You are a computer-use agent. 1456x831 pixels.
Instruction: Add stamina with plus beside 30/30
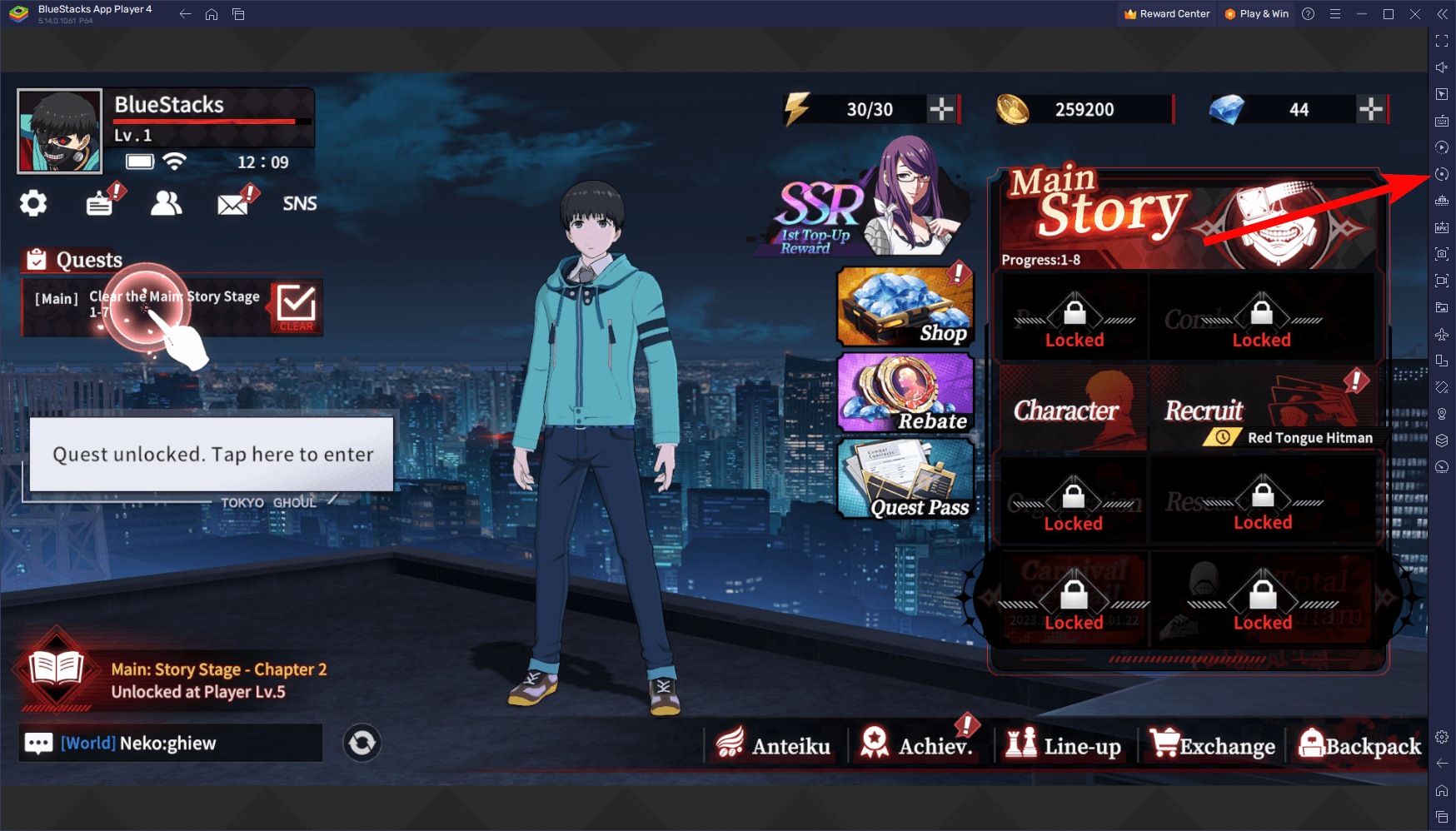[x=942, y=109]
